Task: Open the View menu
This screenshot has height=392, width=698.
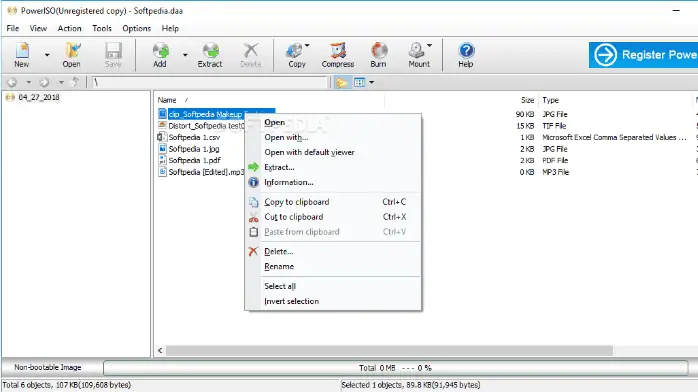Action: coord(38,28)
